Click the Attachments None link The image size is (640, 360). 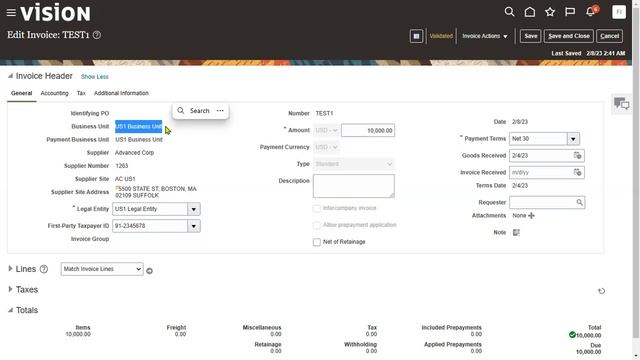point(519,216)
